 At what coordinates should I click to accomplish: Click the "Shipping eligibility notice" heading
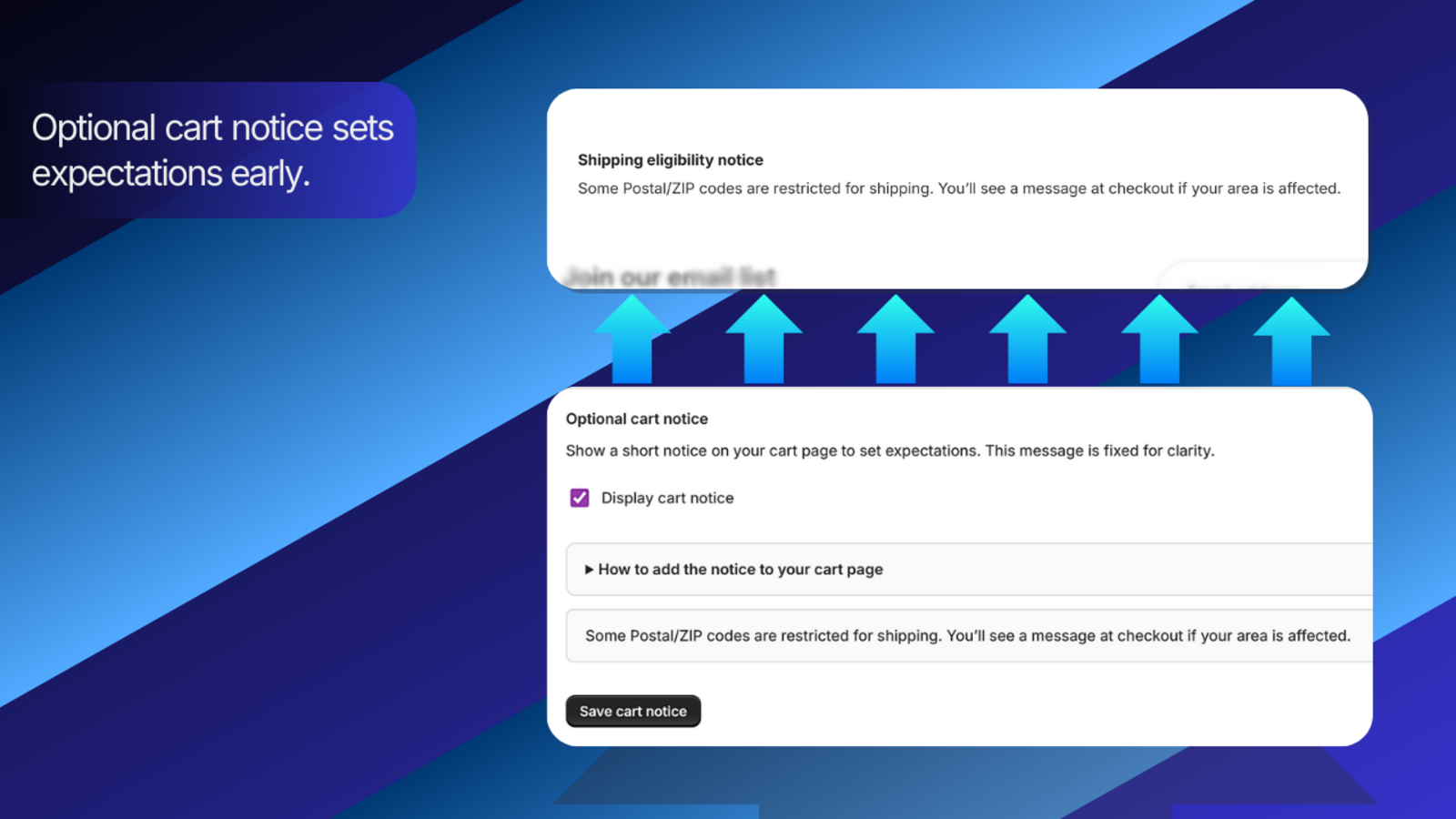670,160
